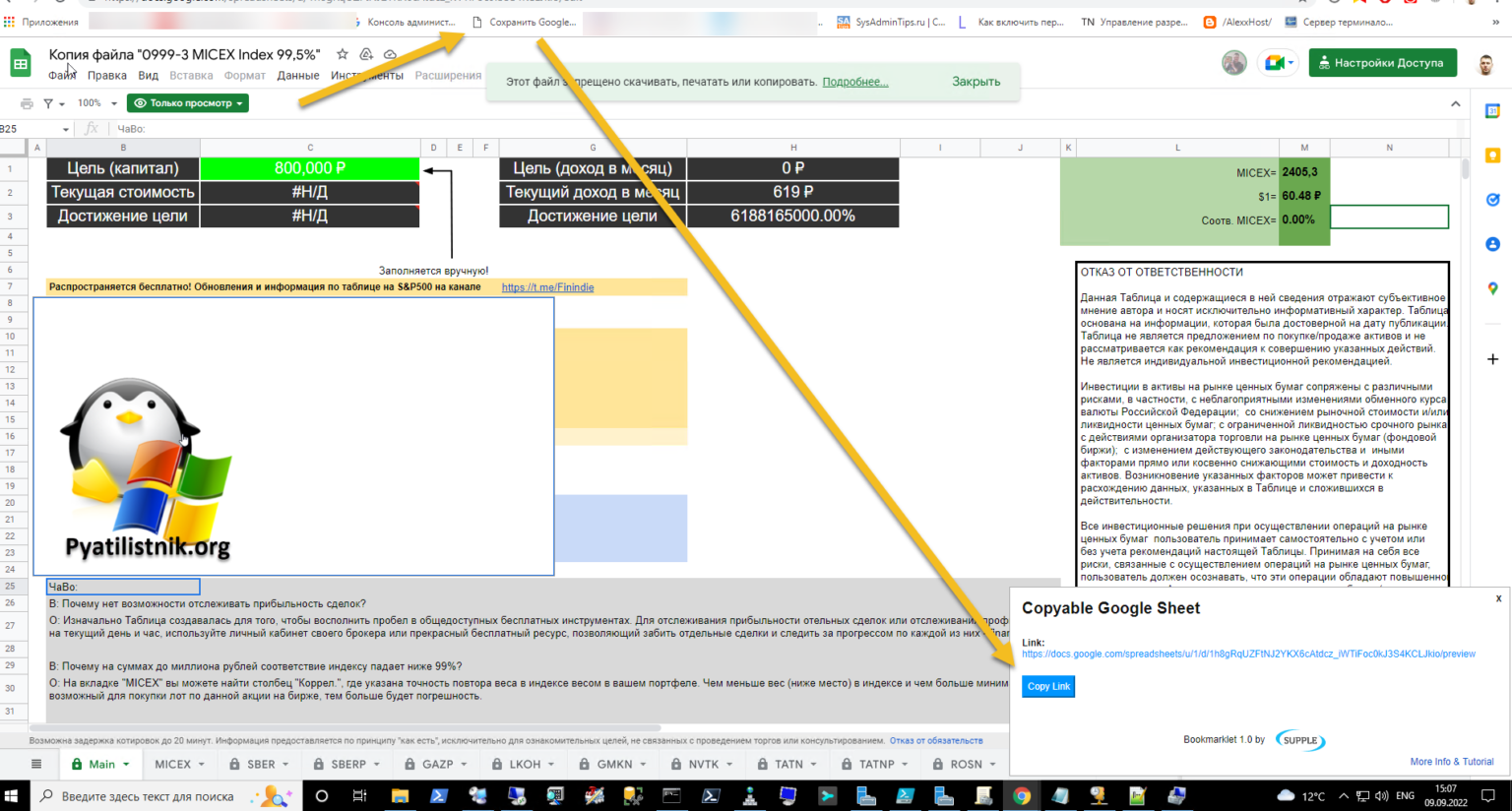Dismiss notification with the 'Закрыть' button
The height and width of the screenshot is (811, 1512).
pyautogui.click(x=976, y=82)
